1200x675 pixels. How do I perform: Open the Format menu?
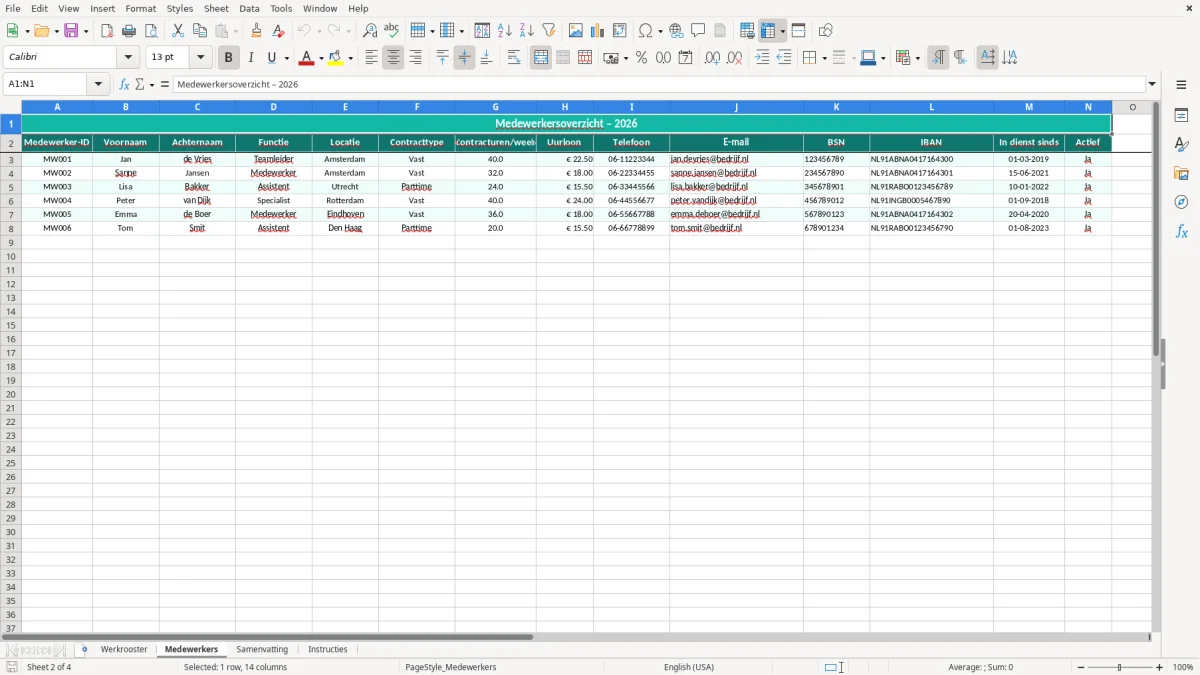tap(141, 8)
